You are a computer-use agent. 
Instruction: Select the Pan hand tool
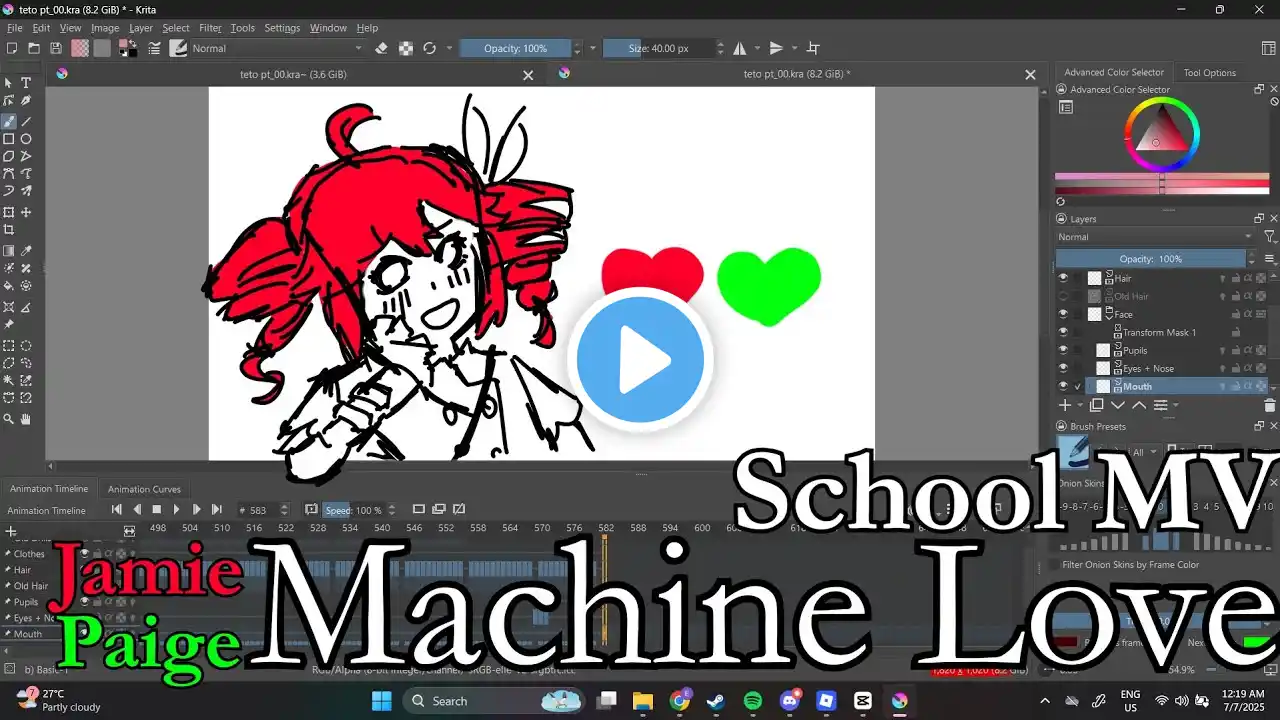(x=26, y=419)
